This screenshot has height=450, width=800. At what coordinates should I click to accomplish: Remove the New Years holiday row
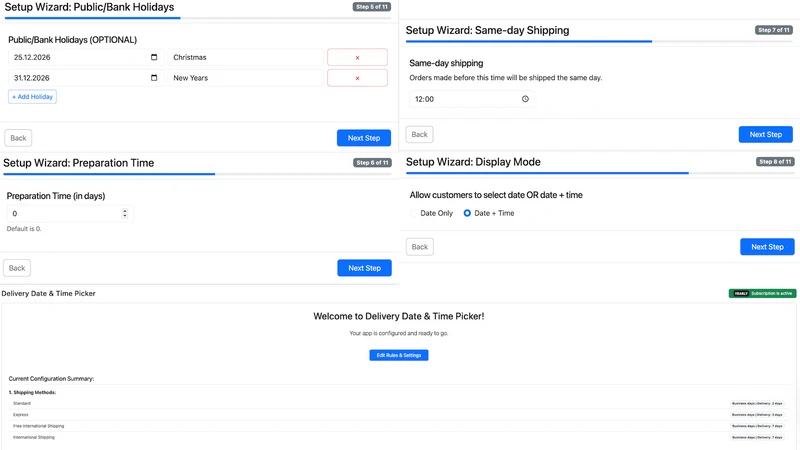point(357,78)
